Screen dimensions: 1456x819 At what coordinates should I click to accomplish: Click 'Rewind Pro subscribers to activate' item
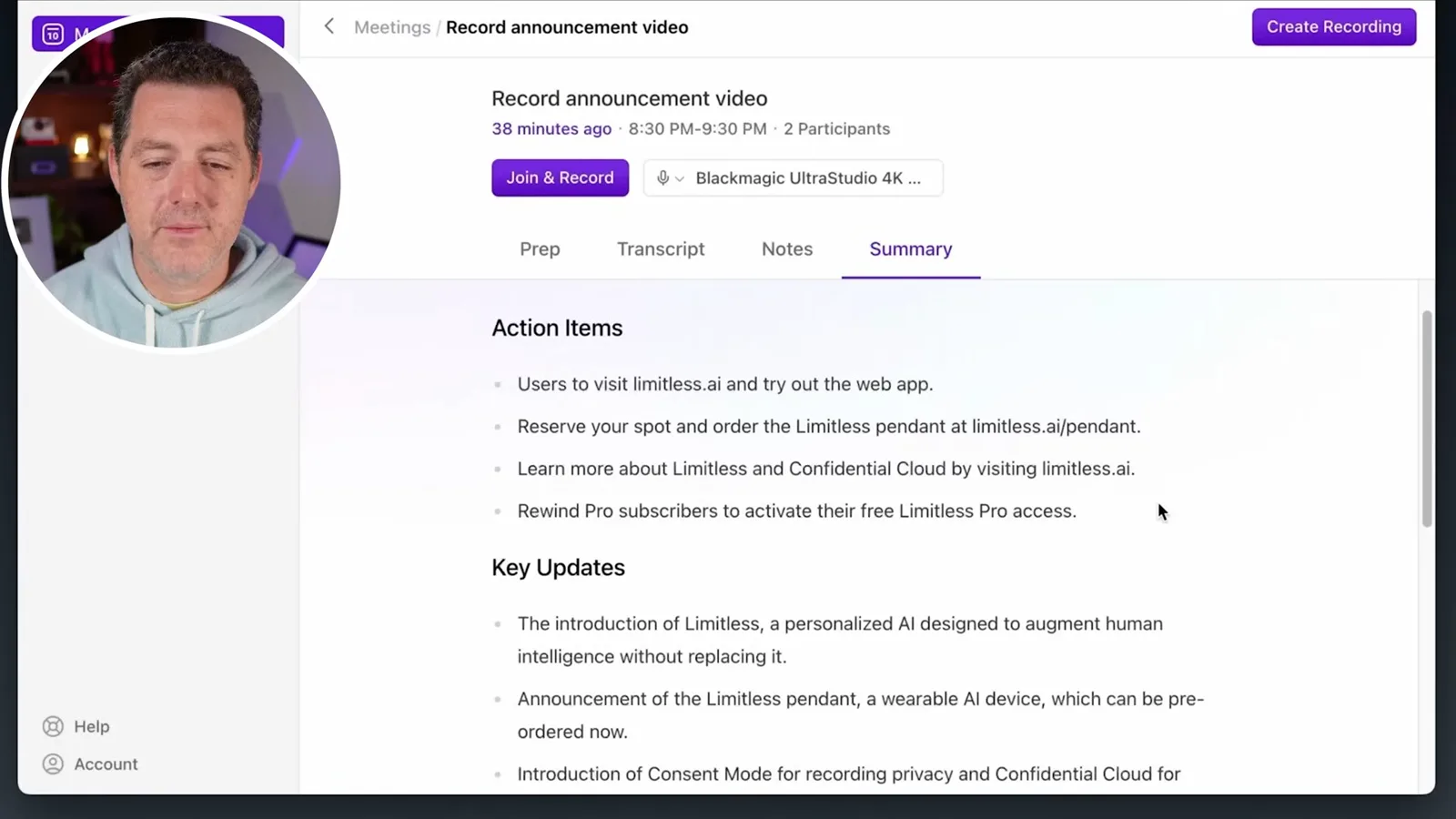(797, 511)
